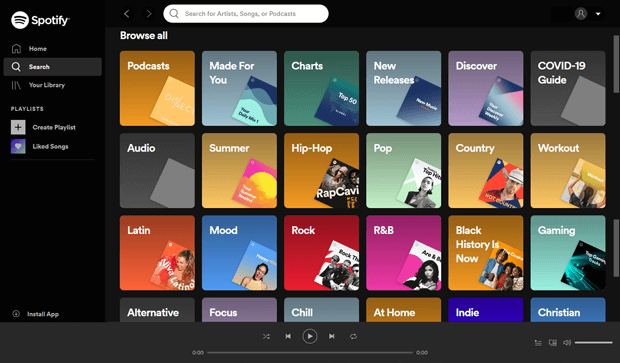
Task: Open the Hip-Hop category
Action: click(x=321, y=170)
